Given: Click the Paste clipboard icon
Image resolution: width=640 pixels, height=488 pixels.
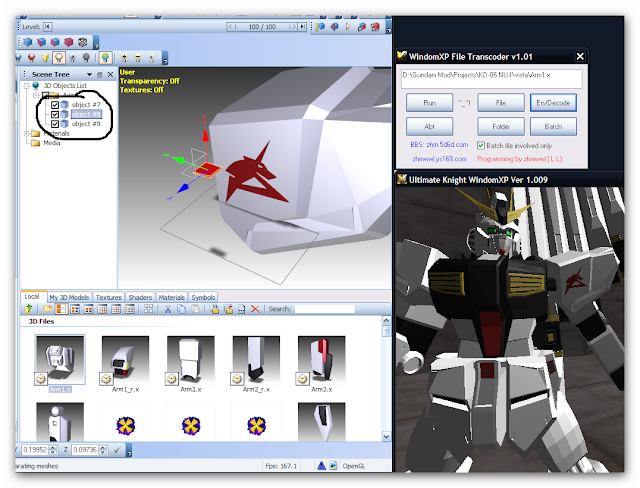Looking at the screenshot, I should [x=195, y=309].
